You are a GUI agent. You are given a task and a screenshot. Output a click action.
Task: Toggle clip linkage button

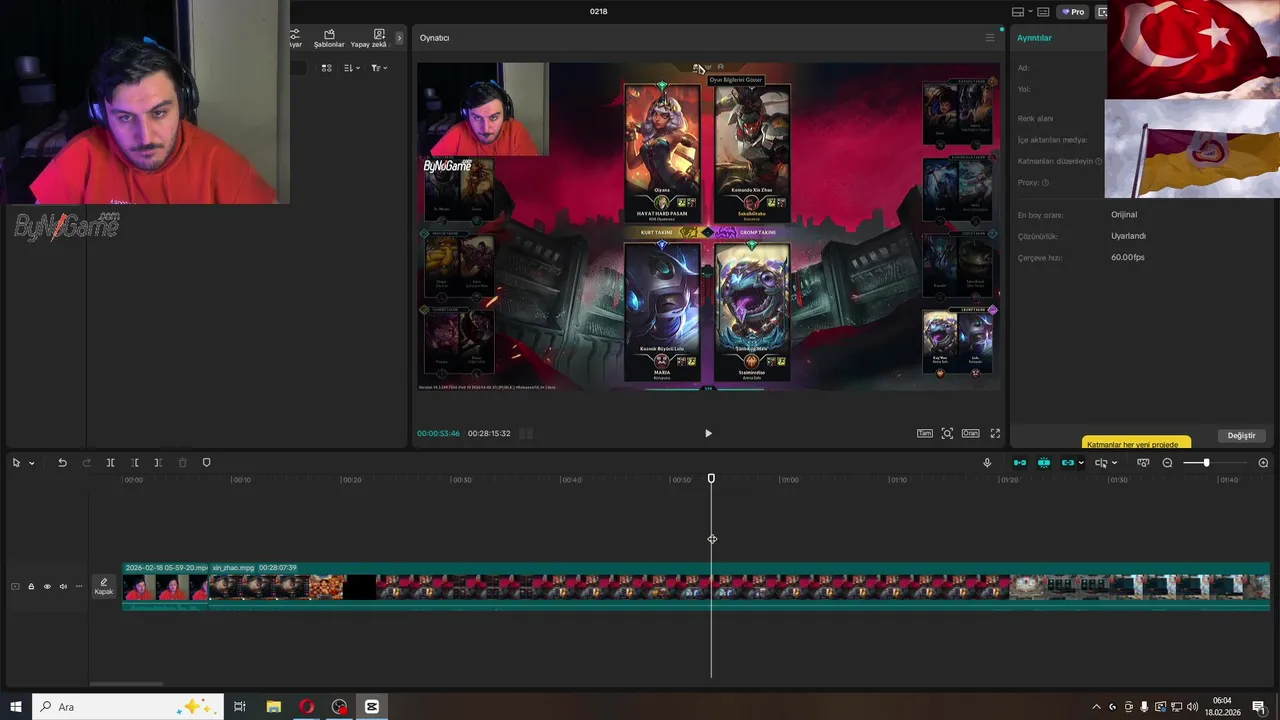pyautogui.click(x=1067, y=463)
